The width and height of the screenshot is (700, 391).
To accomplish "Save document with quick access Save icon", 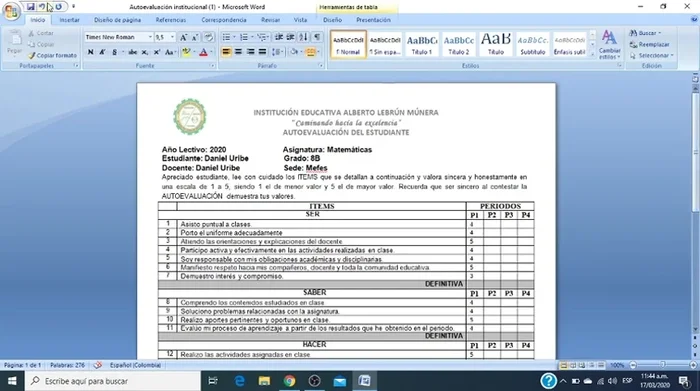I will coord(30,7).
